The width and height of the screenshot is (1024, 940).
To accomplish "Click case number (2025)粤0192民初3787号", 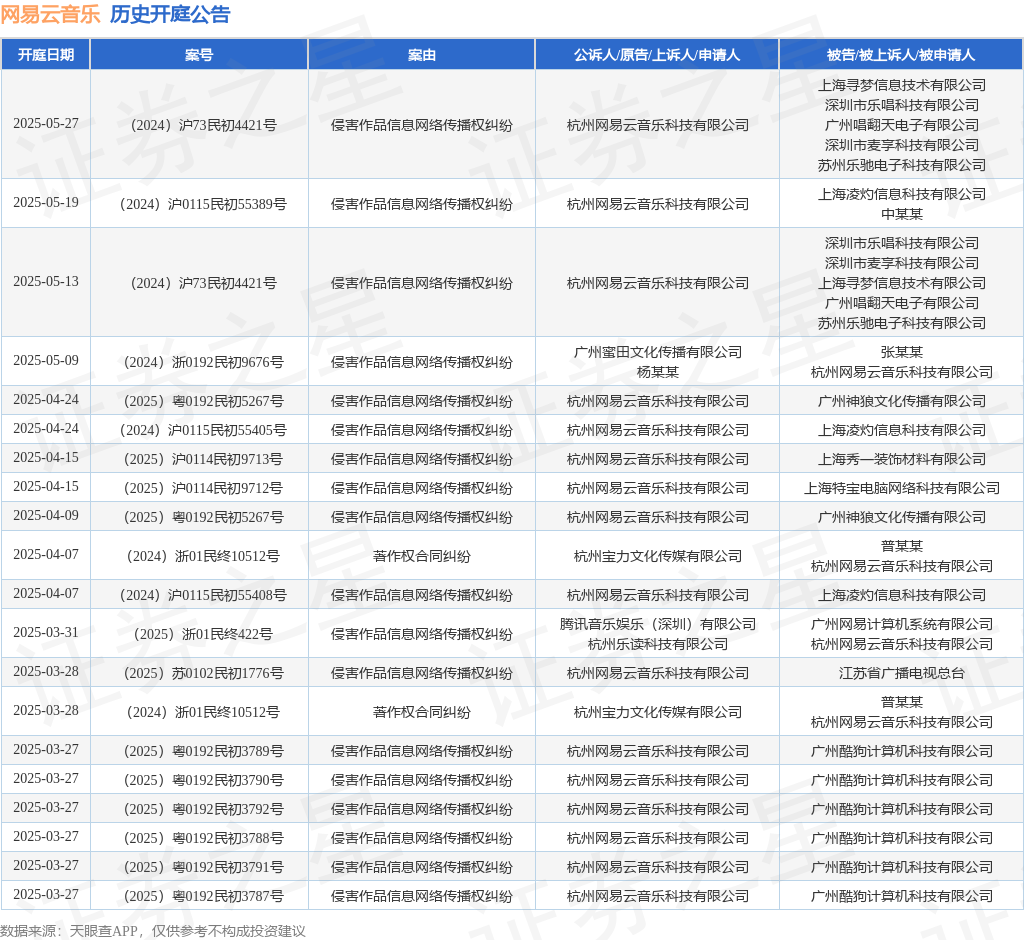I will [203, 896].
